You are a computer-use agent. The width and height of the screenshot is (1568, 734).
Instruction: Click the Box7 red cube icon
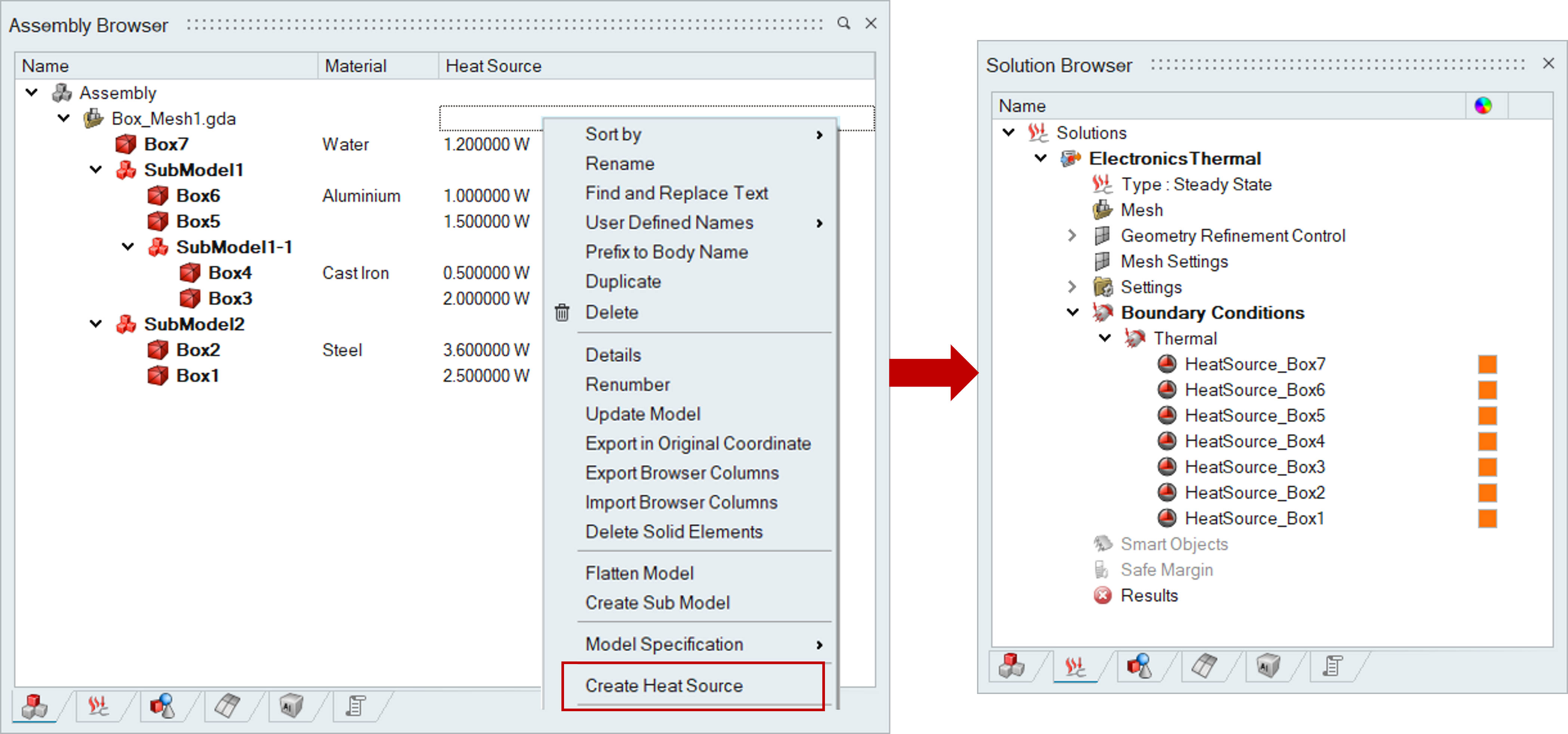pyautogui.click(x=126, y=144)
